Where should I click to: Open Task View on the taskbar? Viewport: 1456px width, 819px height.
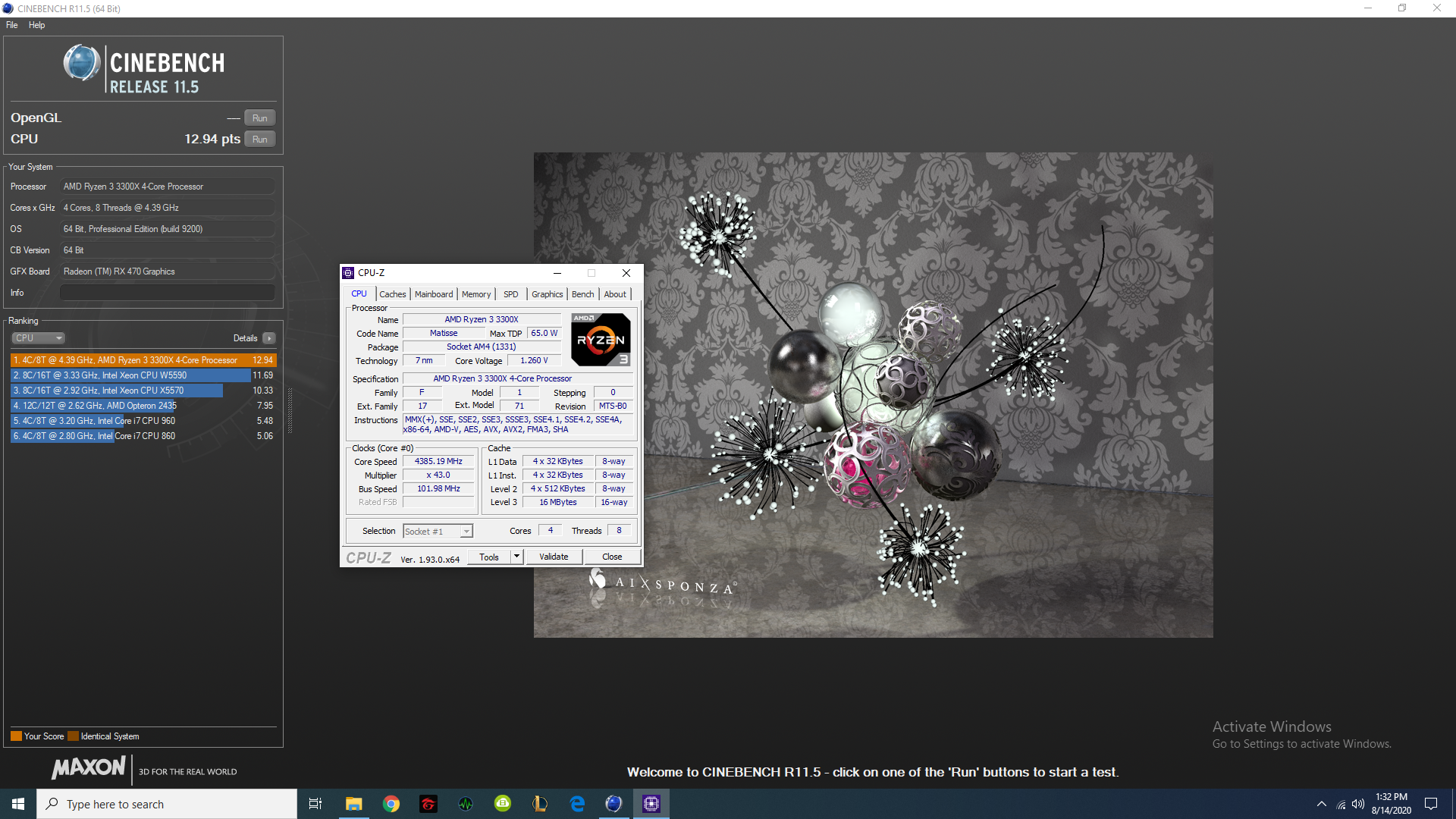(315, 804)
